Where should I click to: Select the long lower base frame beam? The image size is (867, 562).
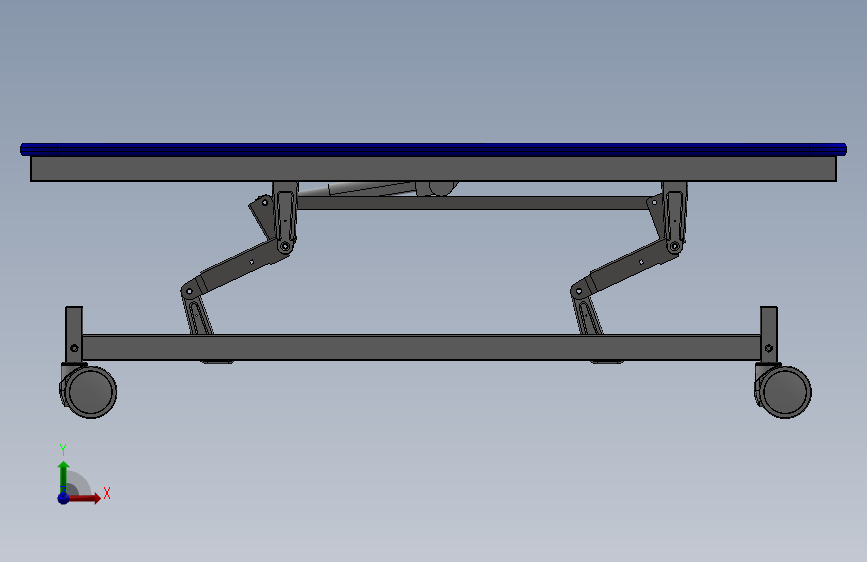[421, 347]
